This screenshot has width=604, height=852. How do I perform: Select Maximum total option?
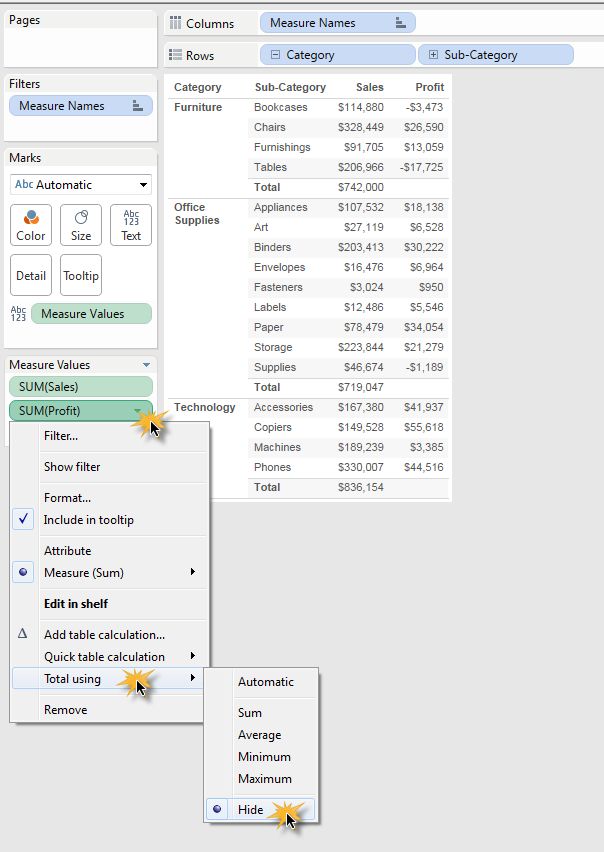click(265, 779)
